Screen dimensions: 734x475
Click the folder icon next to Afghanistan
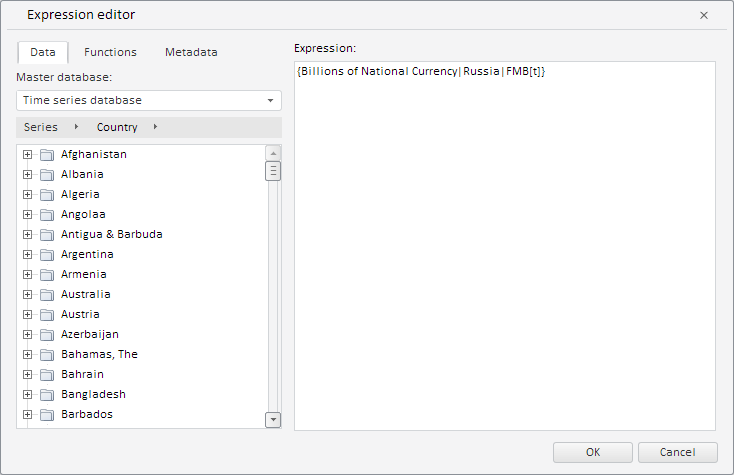(46, 155)
